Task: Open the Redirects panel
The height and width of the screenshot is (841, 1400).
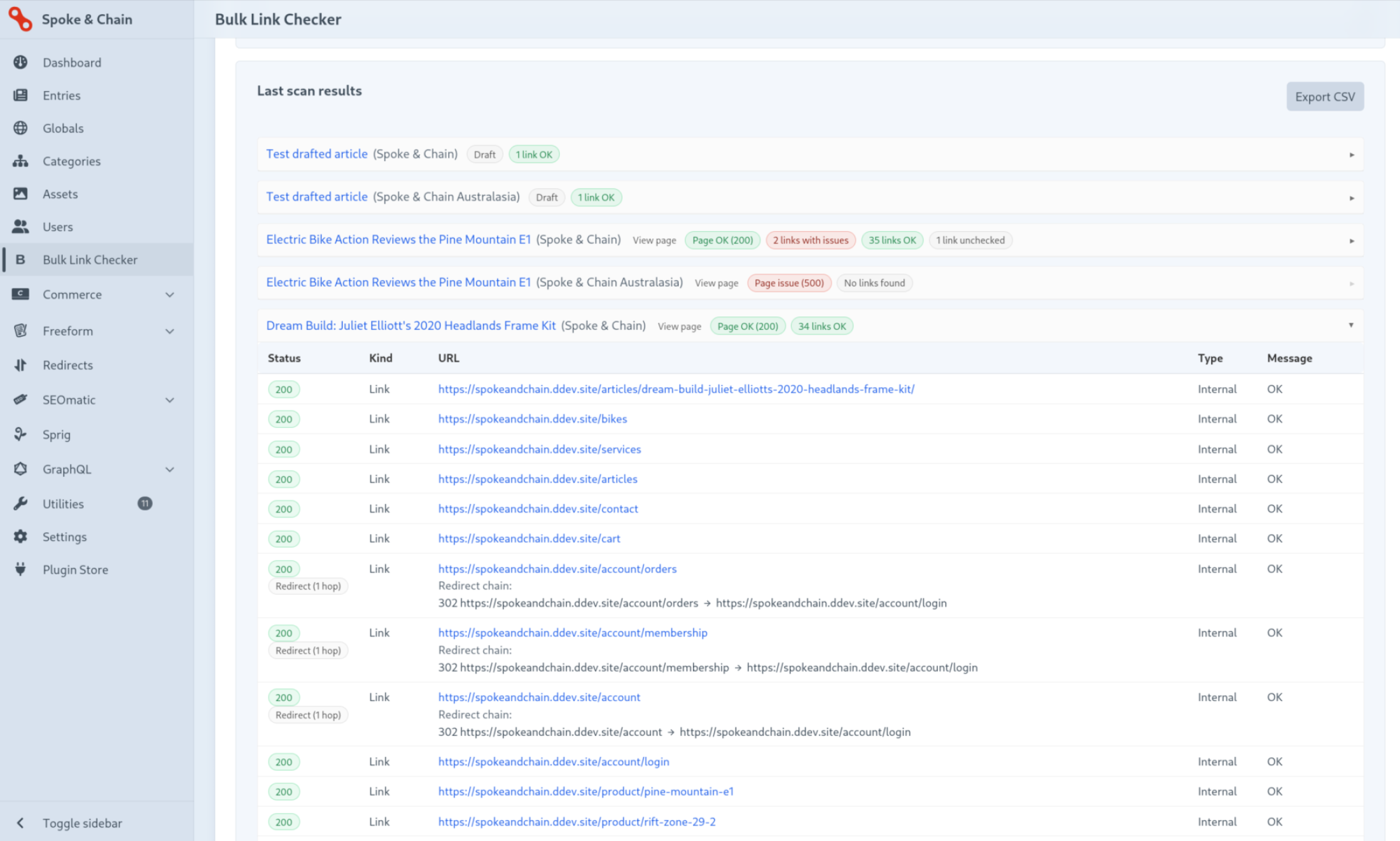Action: click(x=67, y=365)
